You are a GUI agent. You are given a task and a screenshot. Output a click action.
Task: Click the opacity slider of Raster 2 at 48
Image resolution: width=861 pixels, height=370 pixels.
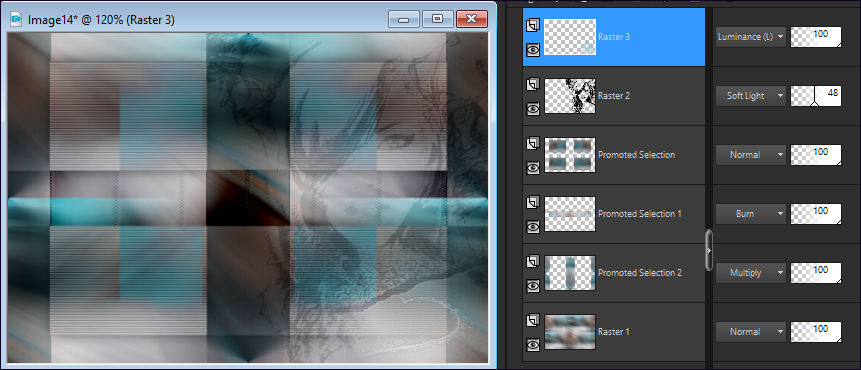(816, 96)
